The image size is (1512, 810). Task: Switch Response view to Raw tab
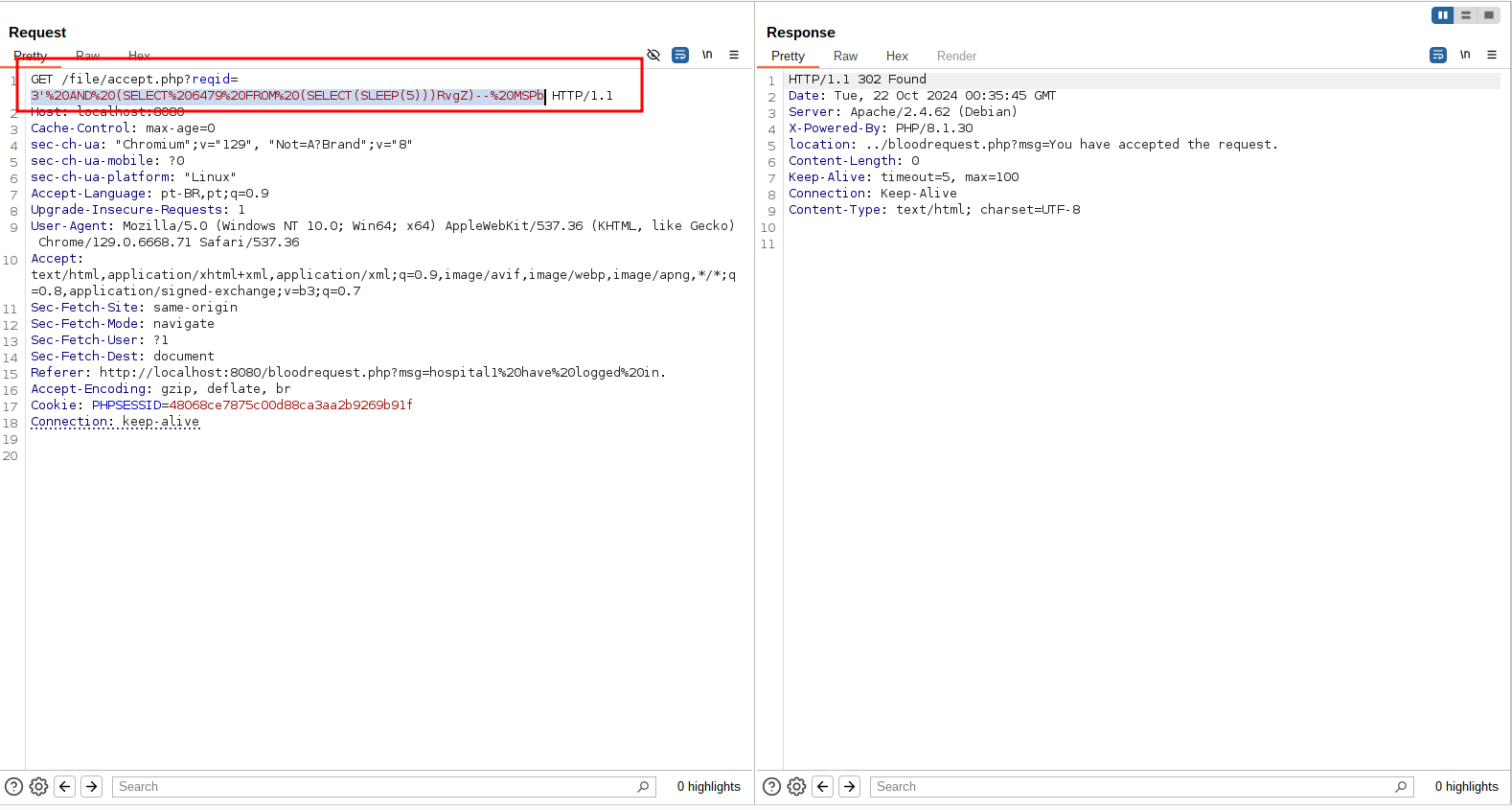(x=845, y=56)
